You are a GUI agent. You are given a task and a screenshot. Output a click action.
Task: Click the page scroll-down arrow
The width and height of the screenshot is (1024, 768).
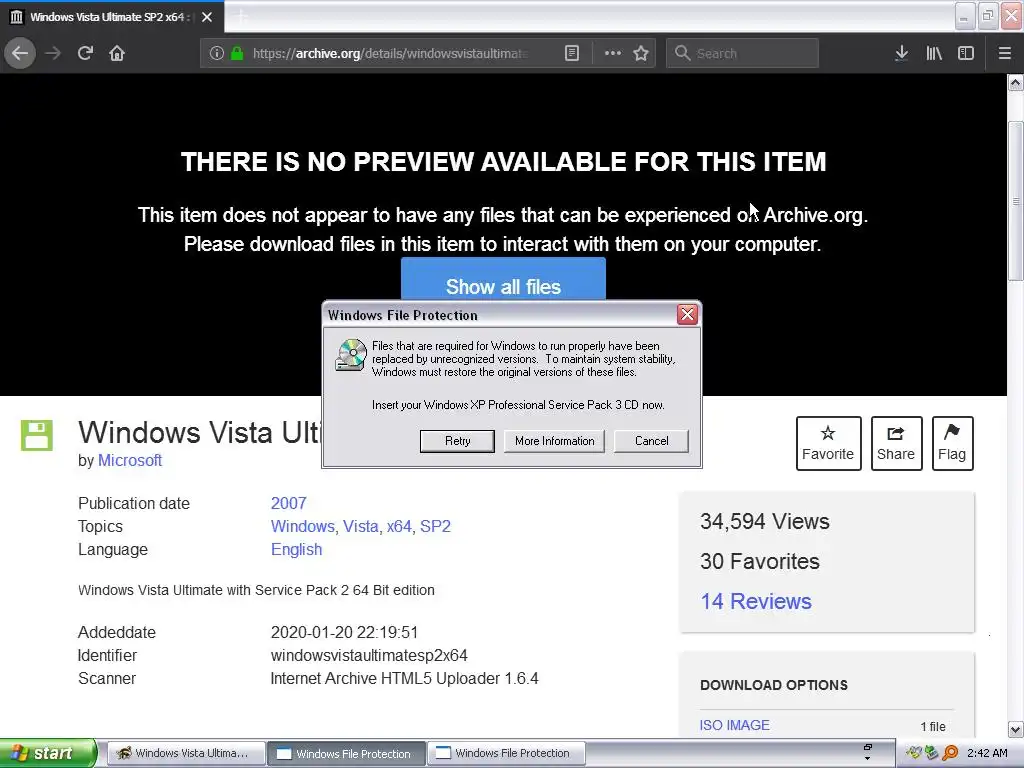(1016, 729)
